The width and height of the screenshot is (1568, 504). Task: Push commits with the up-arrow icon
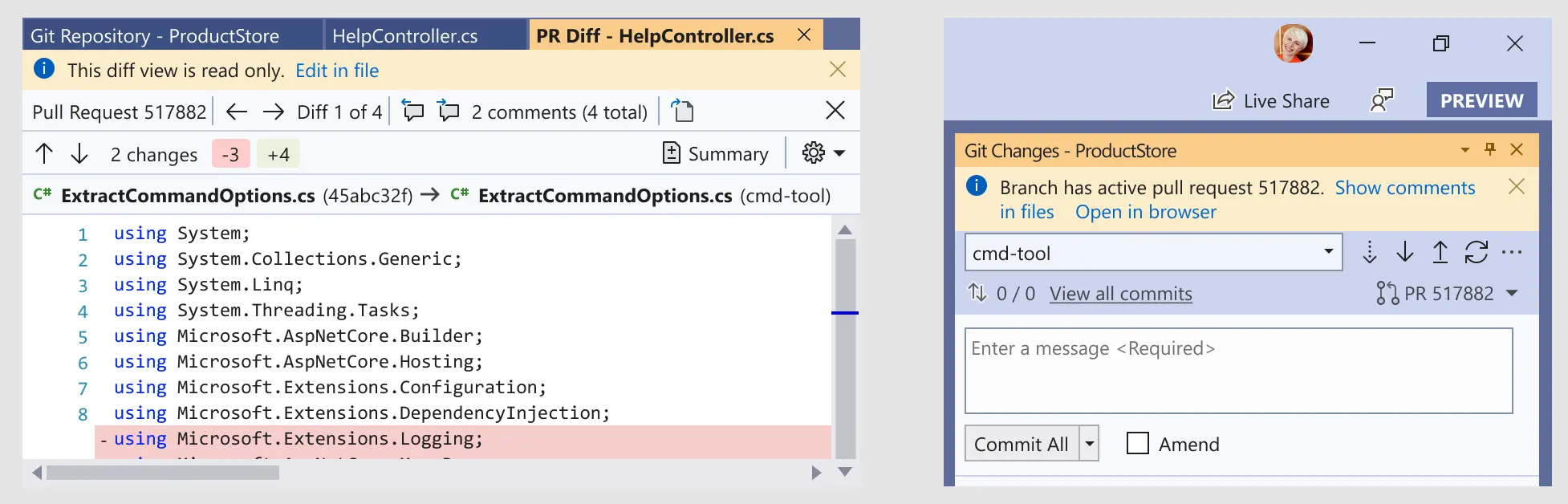(x=1440, y=253)
